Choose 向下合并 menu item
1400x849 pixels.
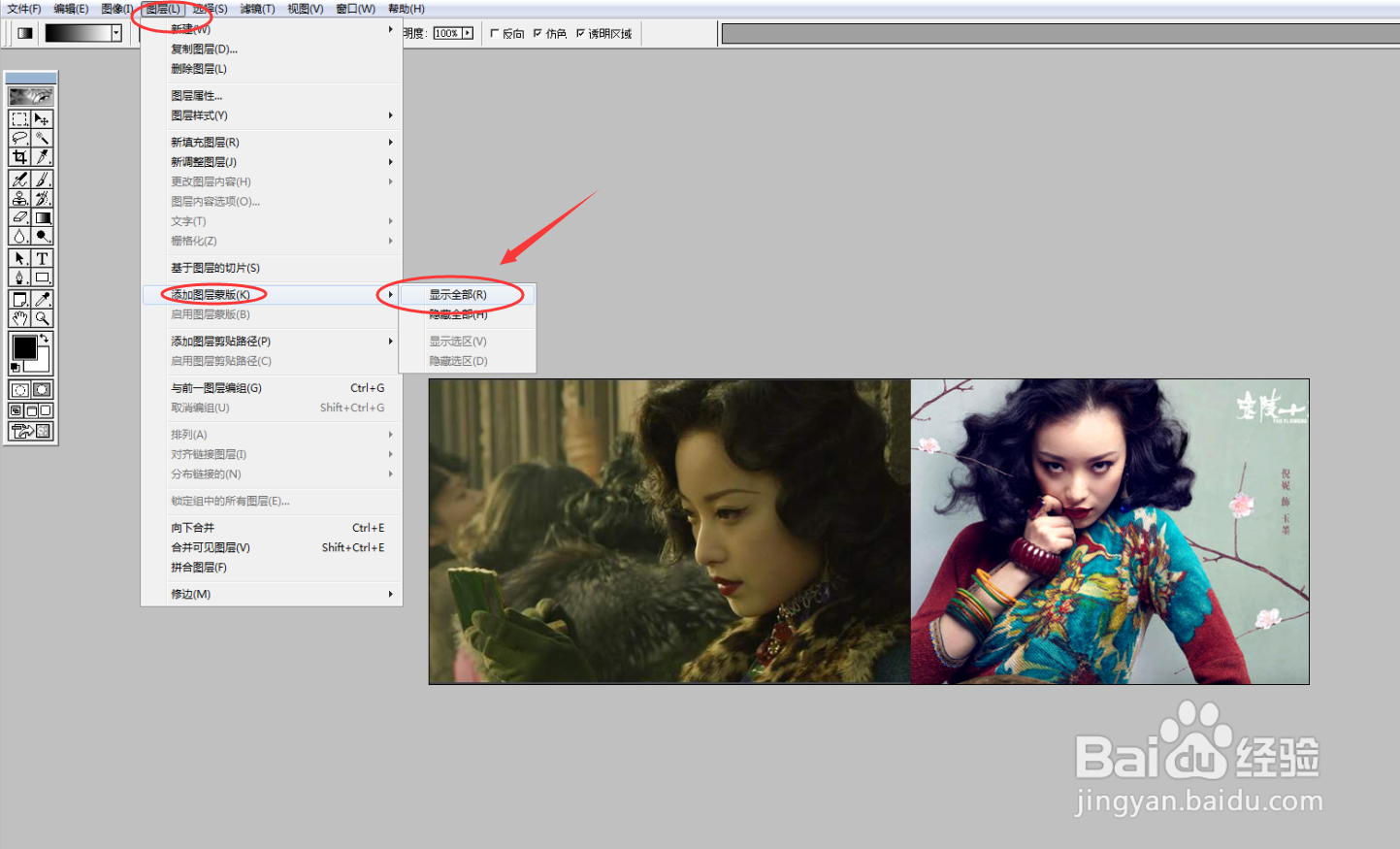pyautogui.click(x=272, y=528)
